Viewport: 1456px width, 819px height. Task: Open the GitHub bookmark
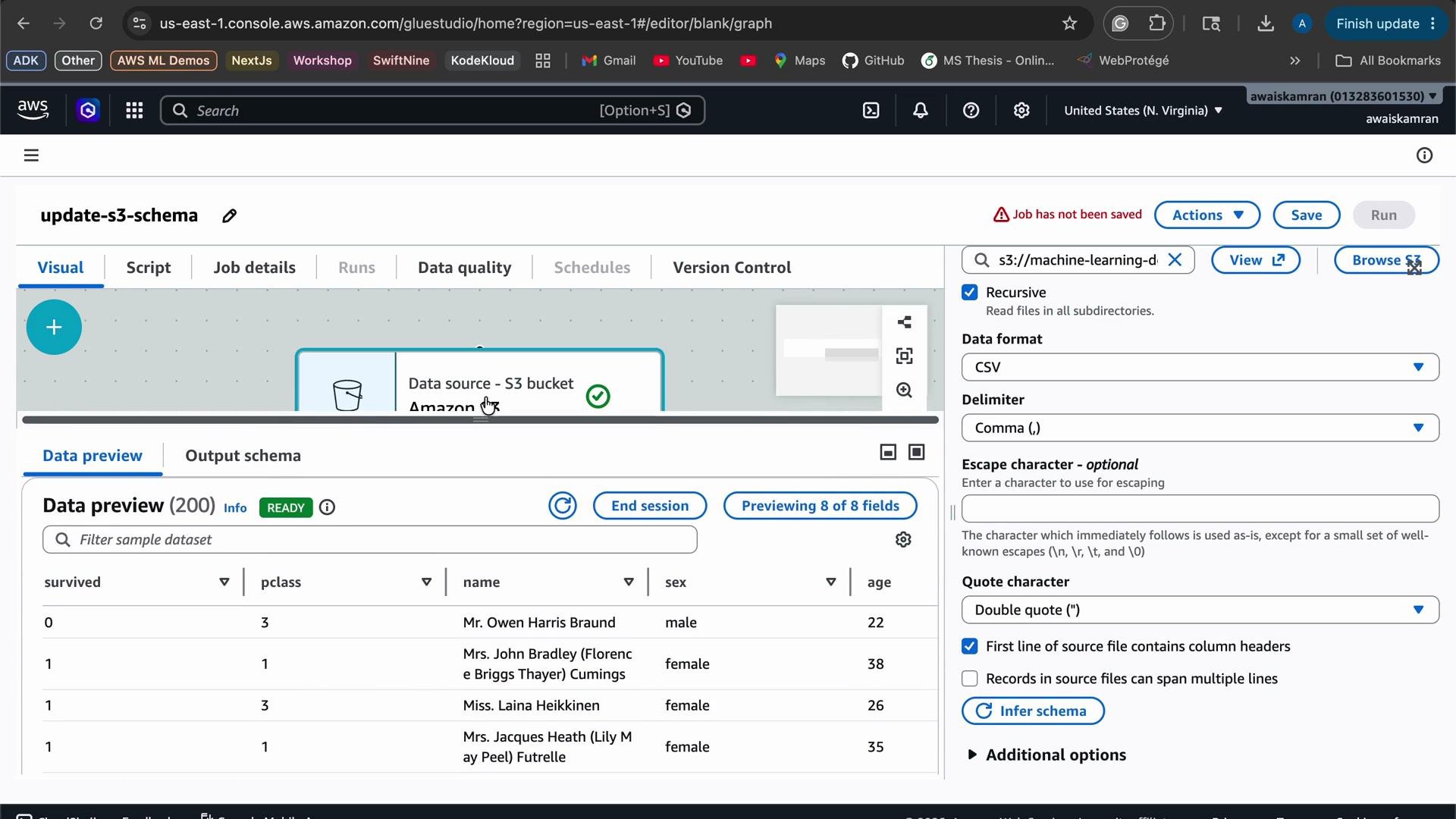(874, 61)
